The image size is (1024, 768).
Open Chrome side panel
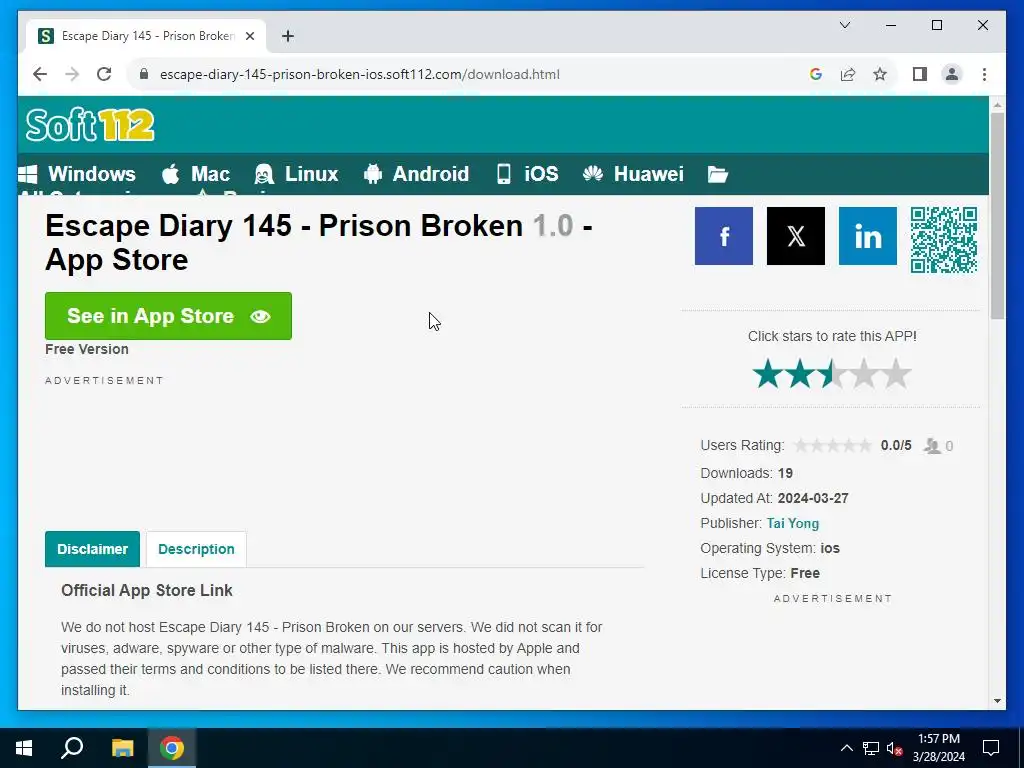coord(920,74)
